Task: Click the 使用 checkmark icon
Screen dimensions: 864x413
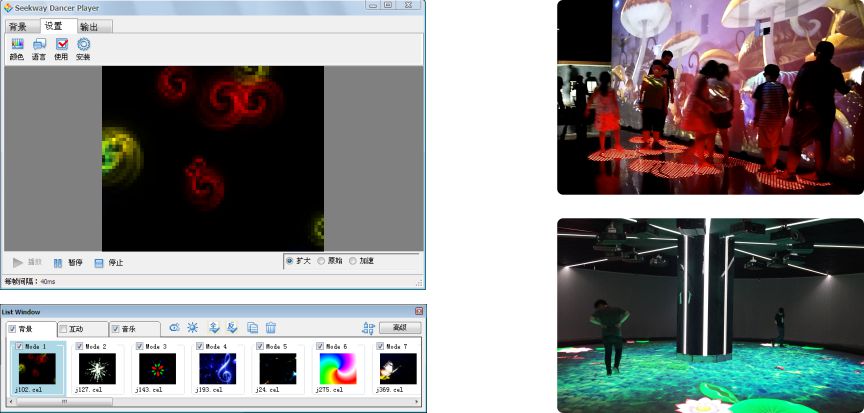Action: [61, 45]
